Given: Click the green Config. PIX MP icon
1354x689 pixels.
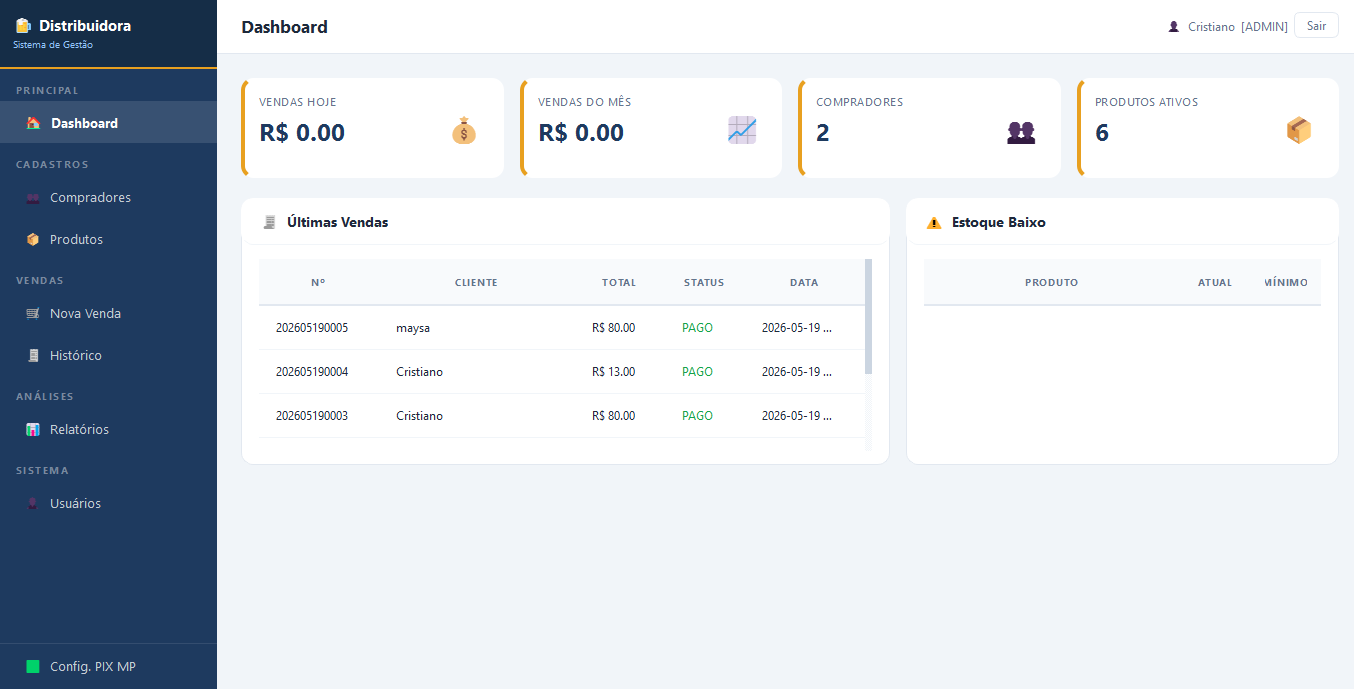Looking at the screenshot, I should 33,667.
